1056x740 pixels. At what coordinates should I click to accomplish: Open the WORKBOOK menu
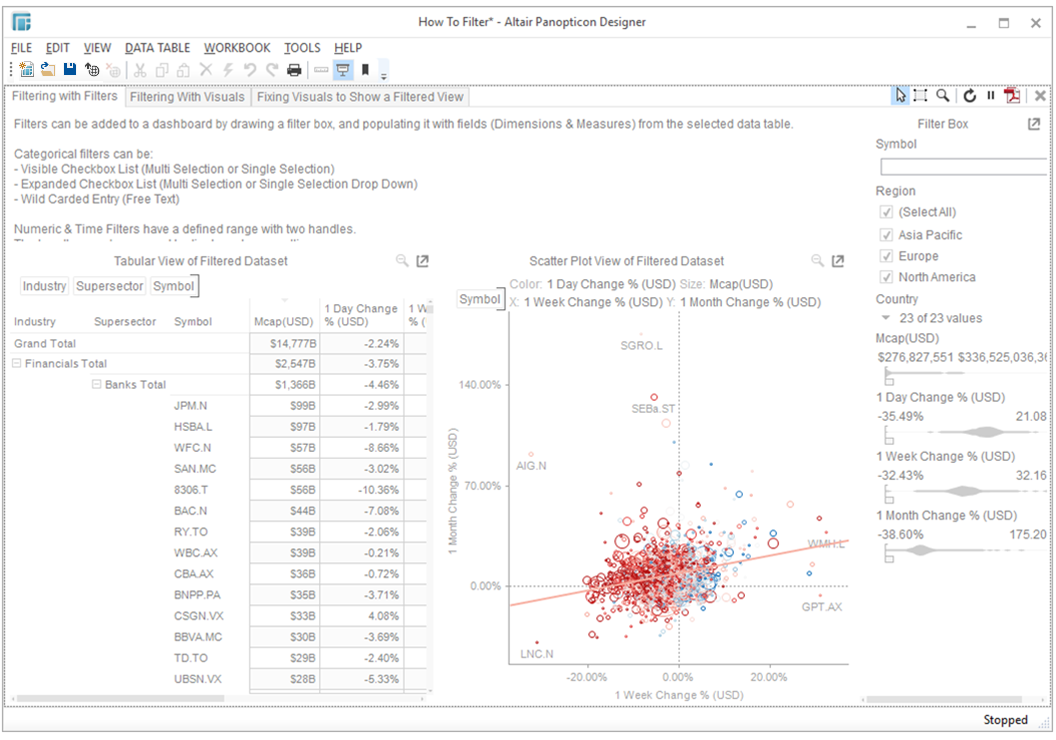coord(237,47)
